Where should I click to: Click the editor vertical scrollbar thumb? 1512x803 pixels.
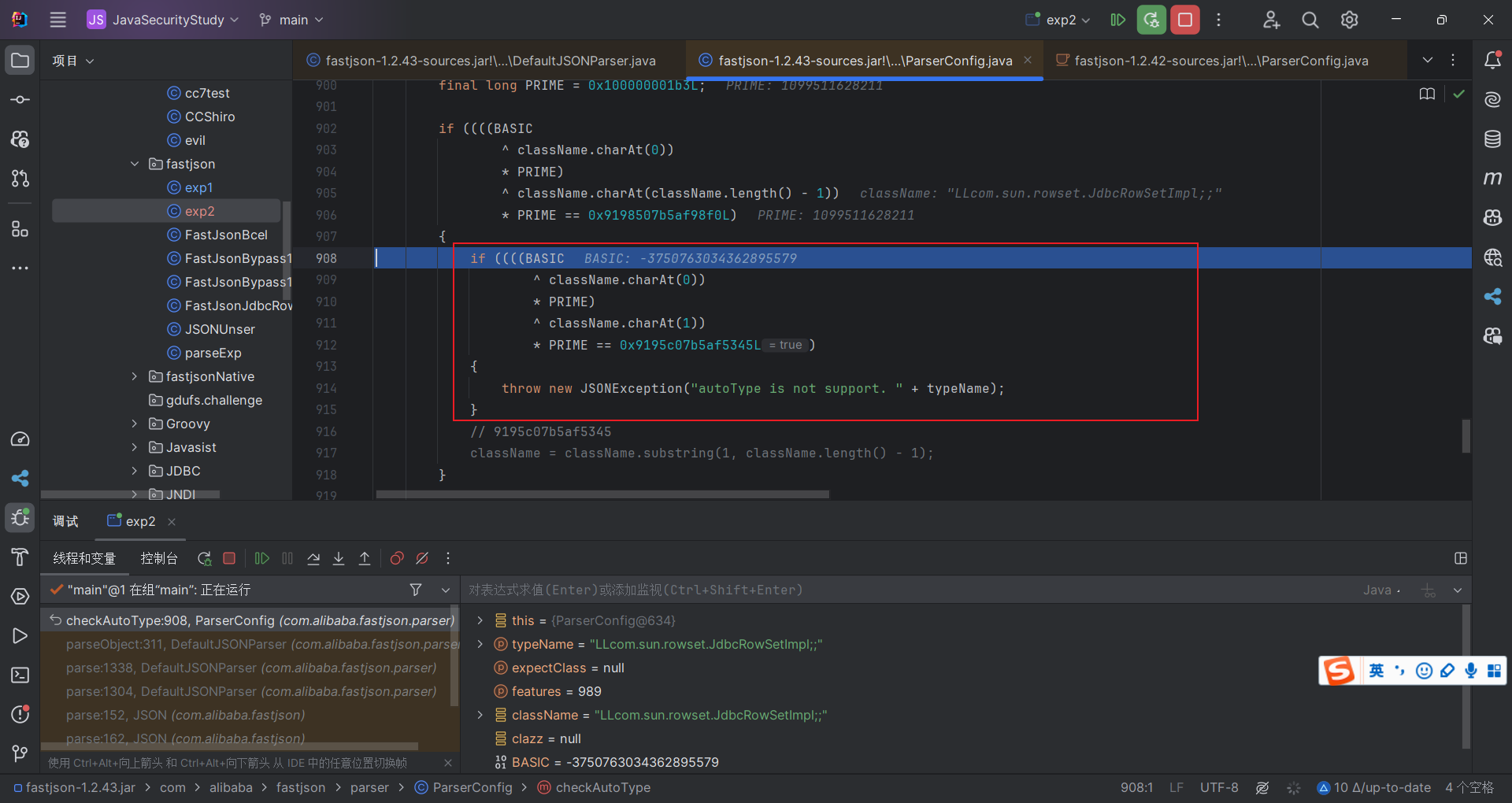[x=1466, y=436]
